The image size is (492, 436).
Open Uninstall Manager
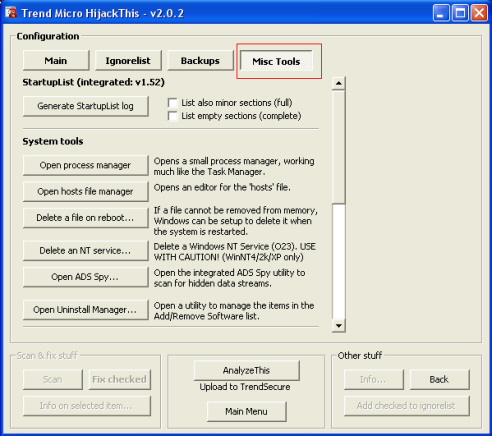[x=85, y=310]
